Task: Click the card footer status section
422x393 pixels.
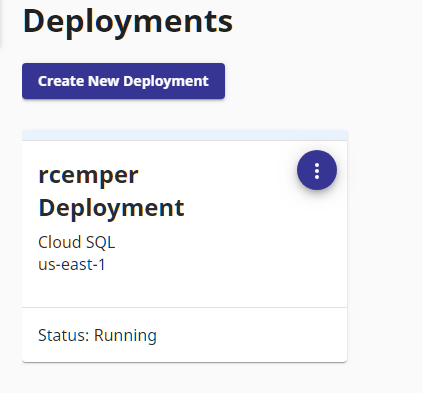Action: tap(185, 335)
